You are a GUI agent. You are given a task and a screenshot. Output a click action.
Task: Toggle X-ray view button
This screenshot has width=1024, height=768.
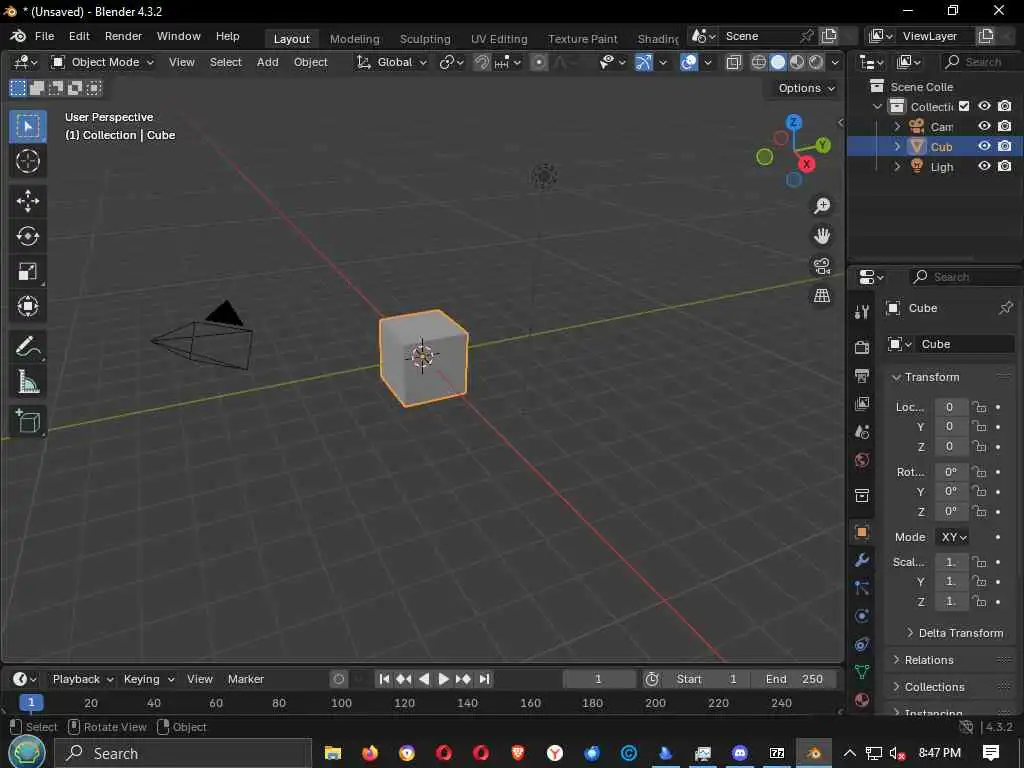(x=733, y=62)
